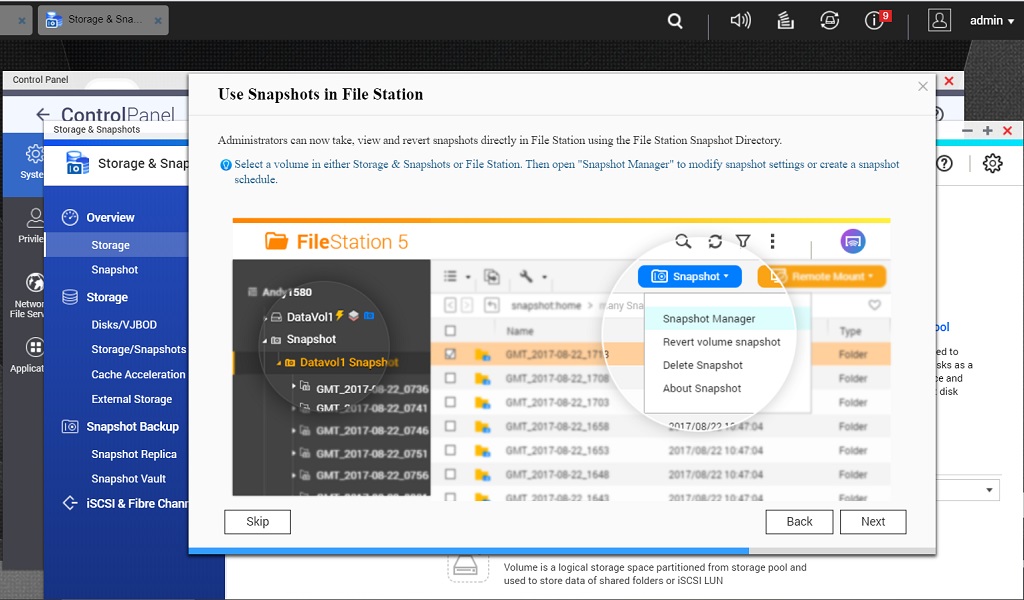1024x600 pixels.
Task: Choose About Snapshot in illustrated menu
Action: [x=702, y=388]
